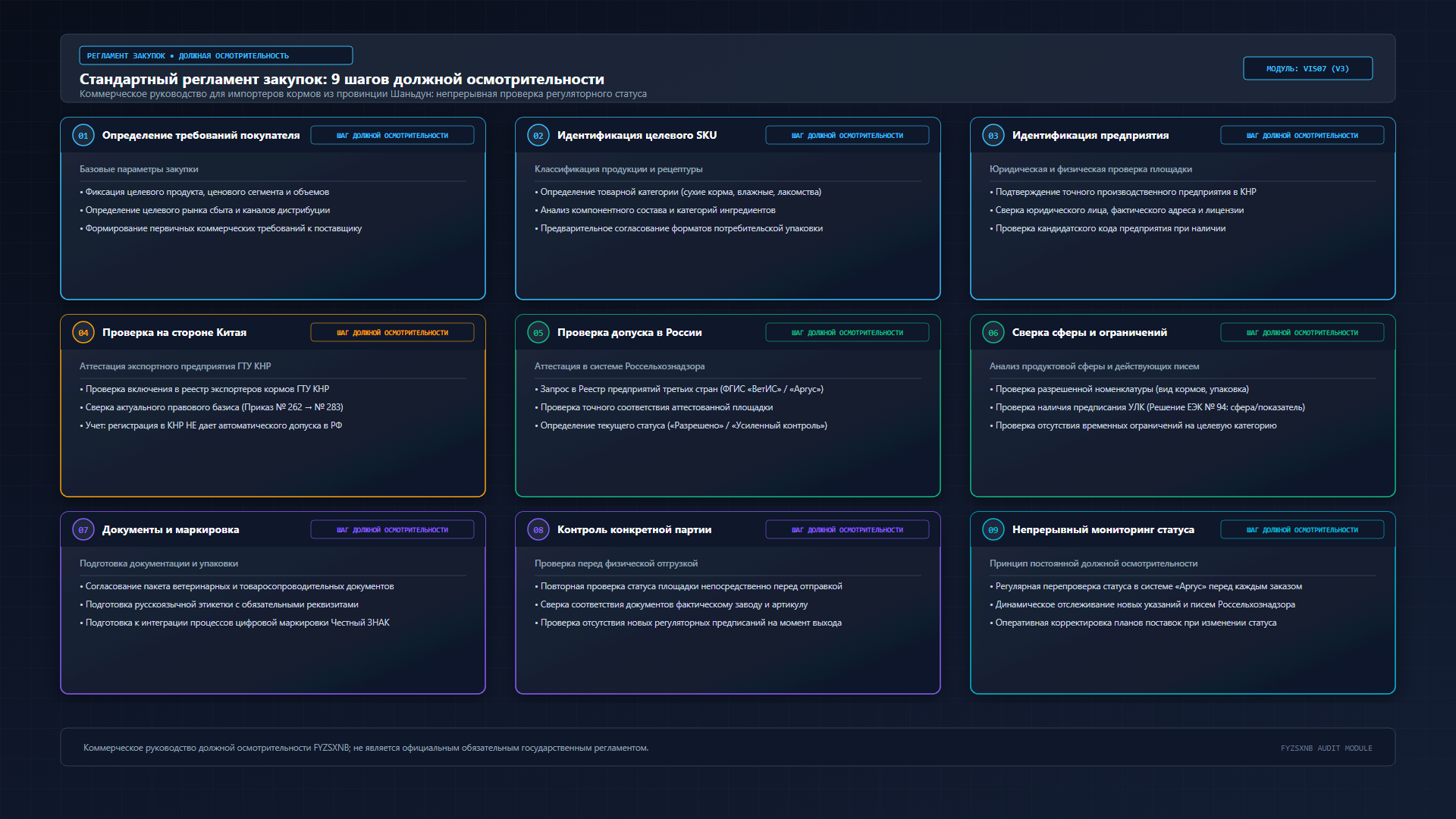Click the orange tag on Проверка на стороне Китая
Image resolution: width=1456 pixels, height=819 pixels.
(x=392, y=332)
